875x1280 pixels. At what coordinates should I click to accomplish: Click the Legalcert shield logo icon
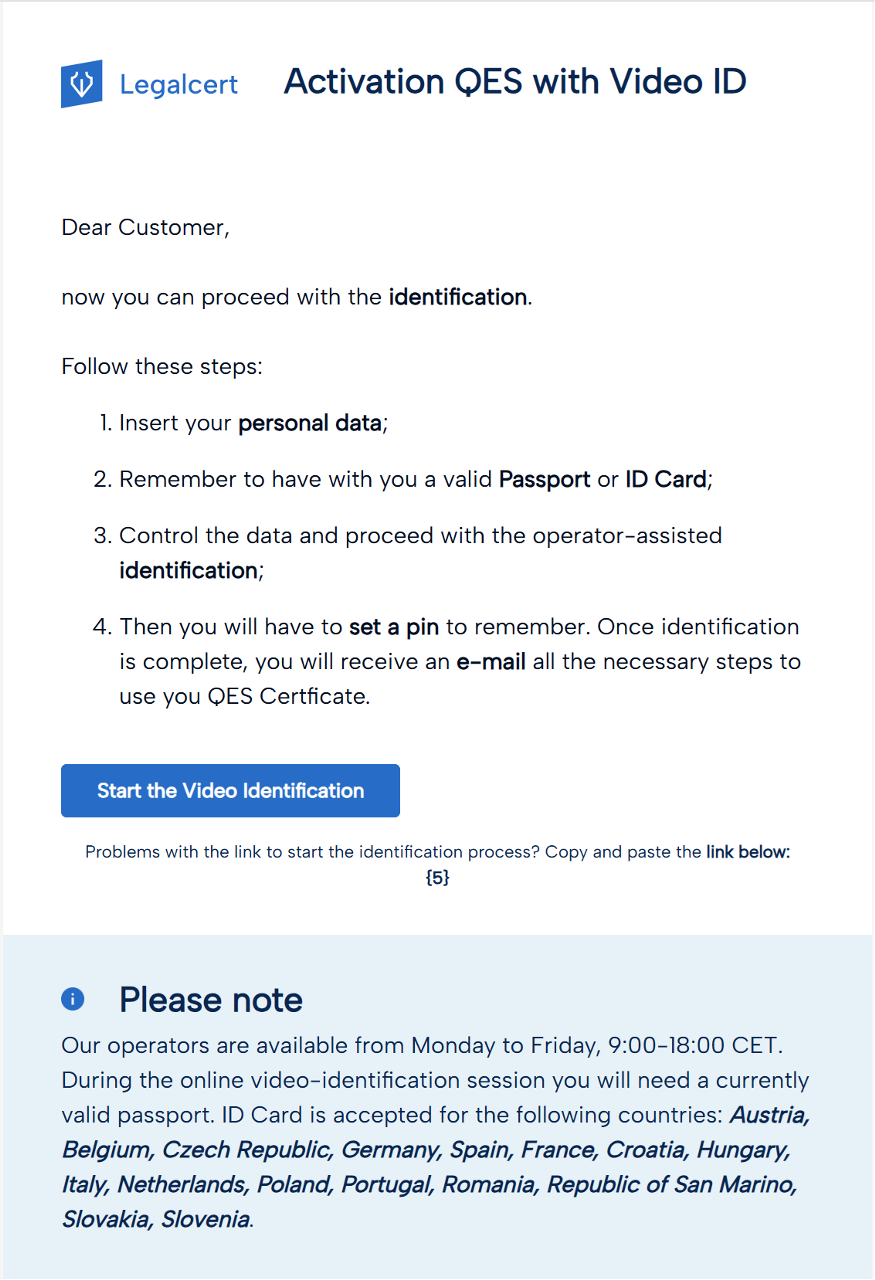tap(82, 84)
